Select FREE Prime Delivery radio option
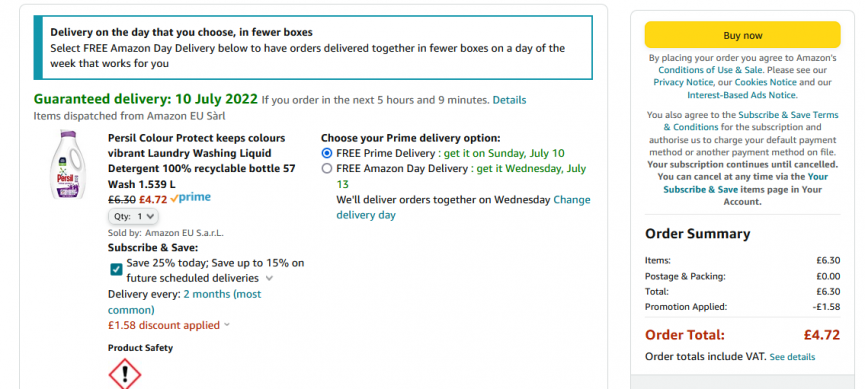Image resolution: width=865 pixels, height=389 pixels. point(327,153)
